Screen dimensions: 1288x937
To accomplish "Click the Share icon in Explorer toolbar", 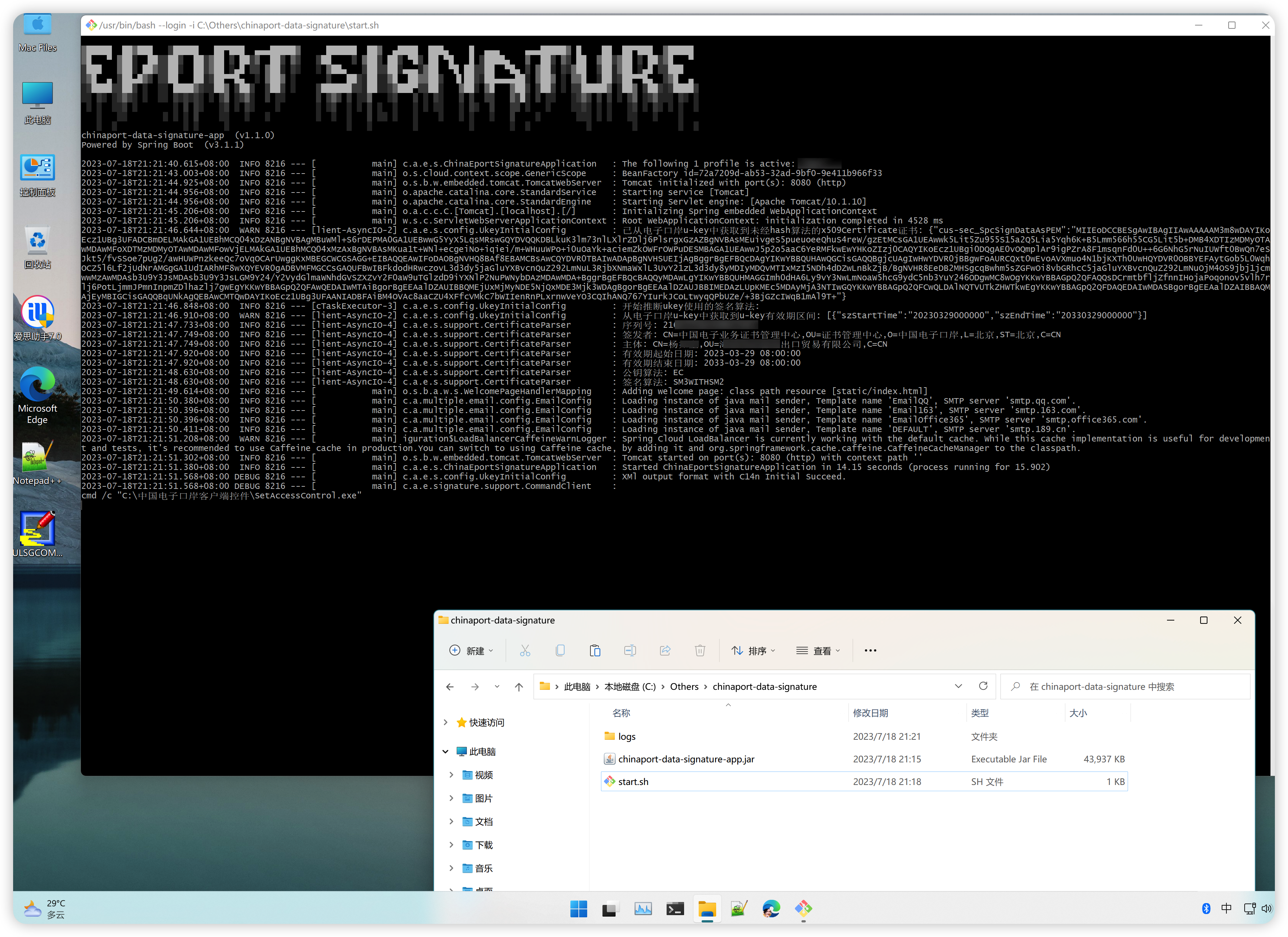I will (x=665, y=651).
